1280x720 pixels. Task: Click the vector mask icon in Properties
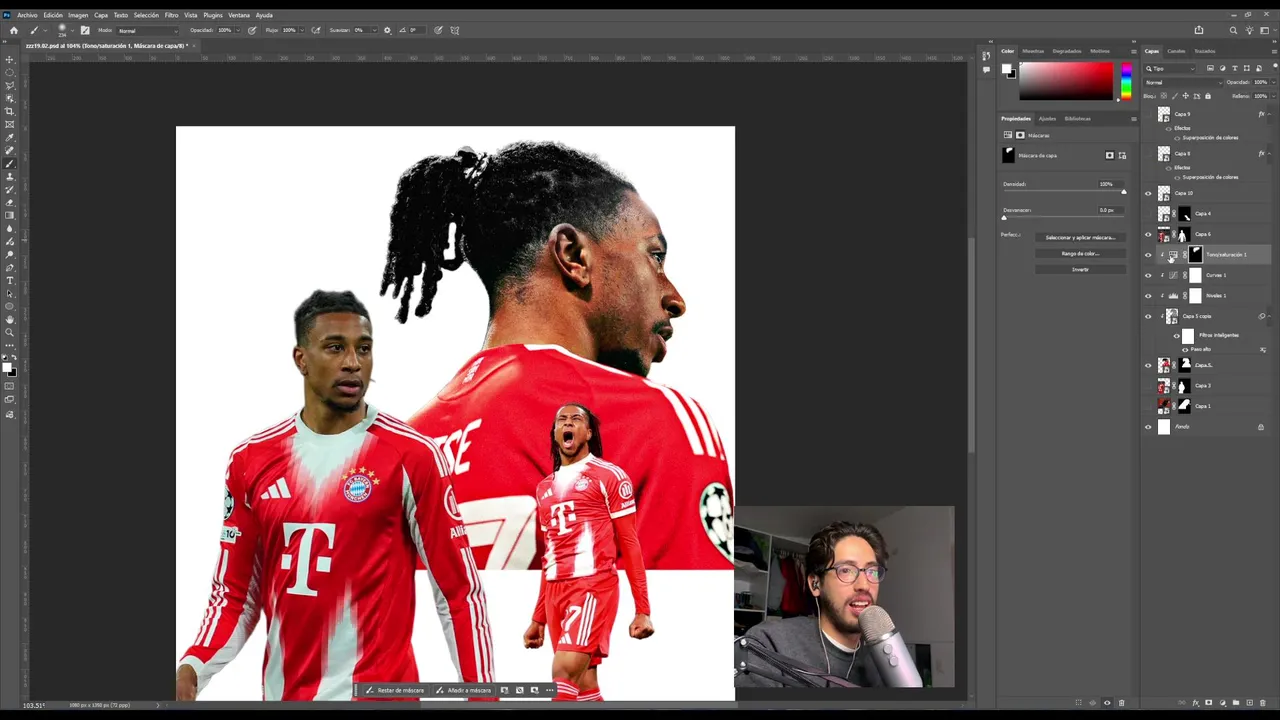pos(1122,156)
